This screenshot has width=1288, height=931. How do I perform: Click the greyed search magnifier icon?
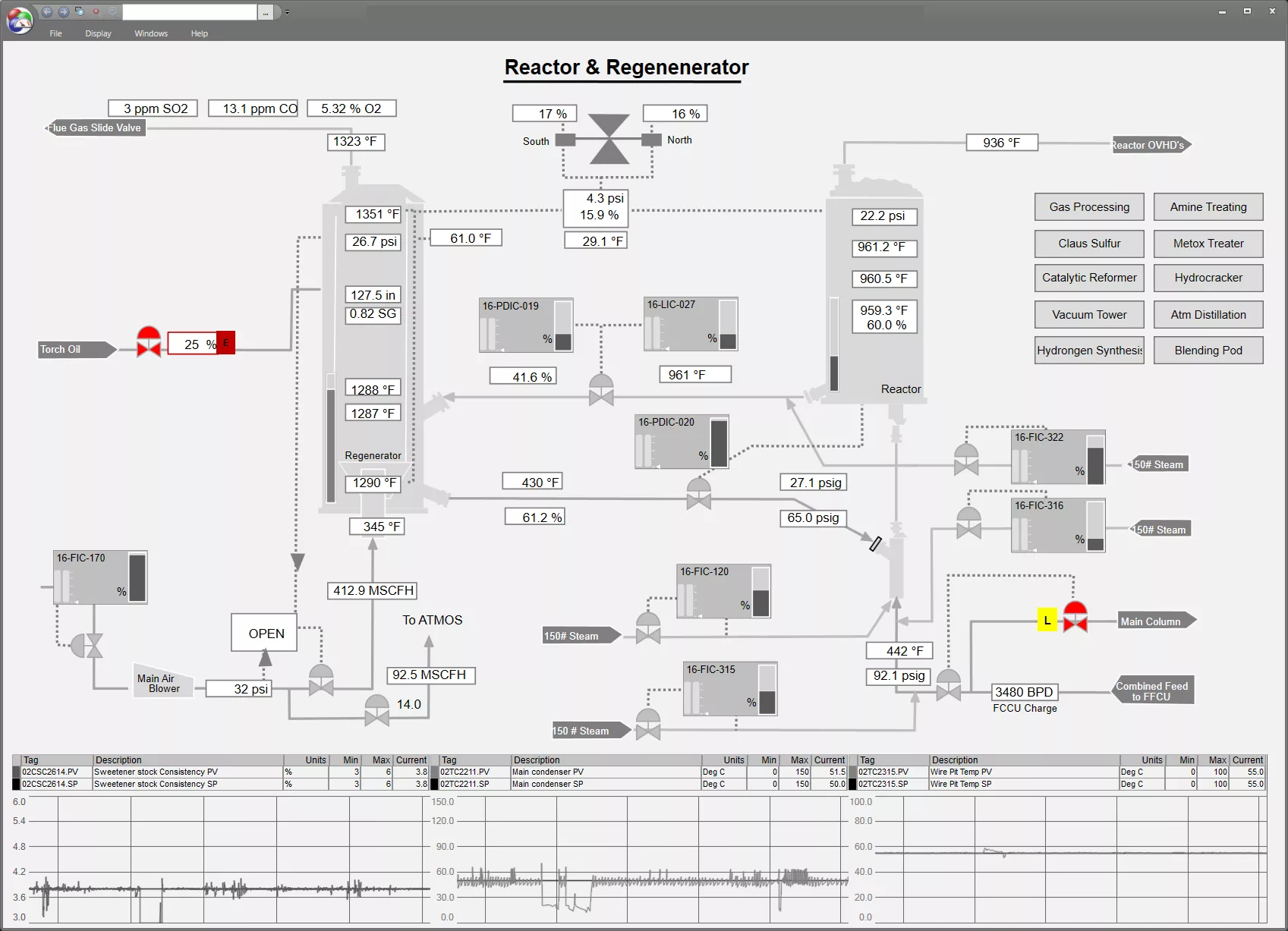click(x=112, y=11)
